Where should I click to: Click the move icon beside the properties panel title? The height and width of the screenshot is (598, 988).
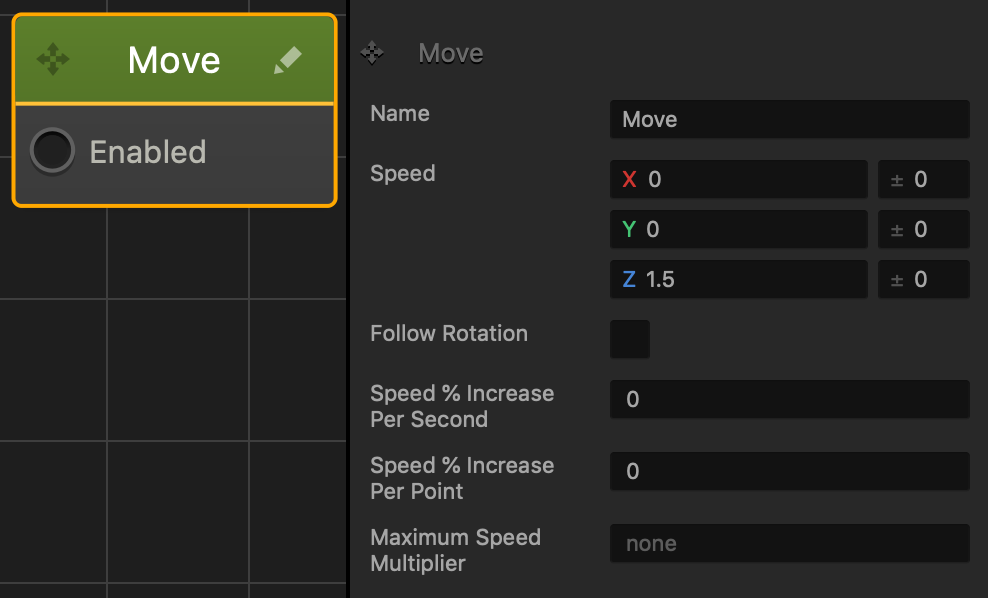(372, 53)
